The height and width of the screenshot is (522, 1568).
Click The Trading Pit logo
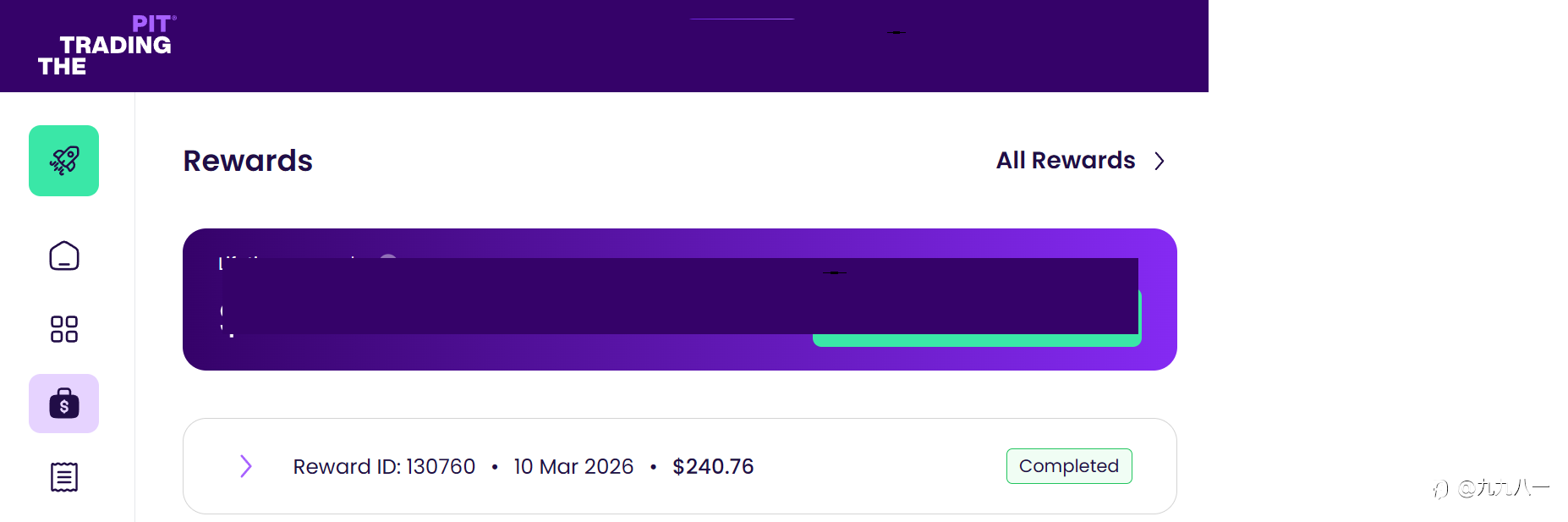106,46
